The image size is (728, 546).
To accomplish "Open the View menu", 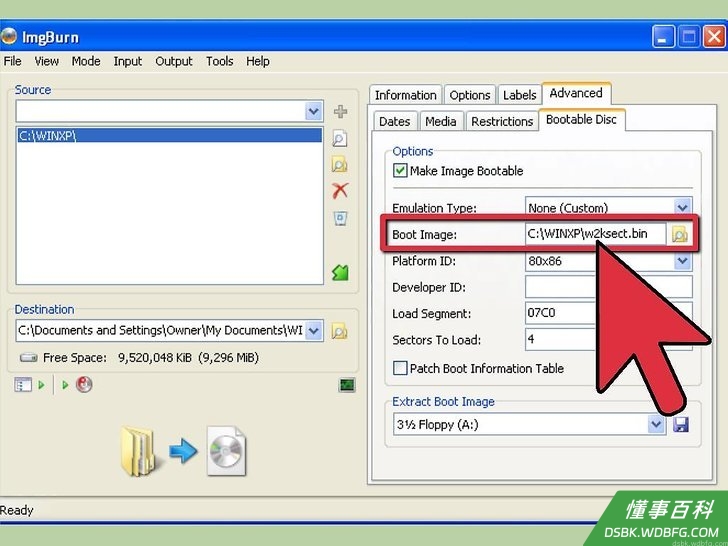I will [46, 61].
